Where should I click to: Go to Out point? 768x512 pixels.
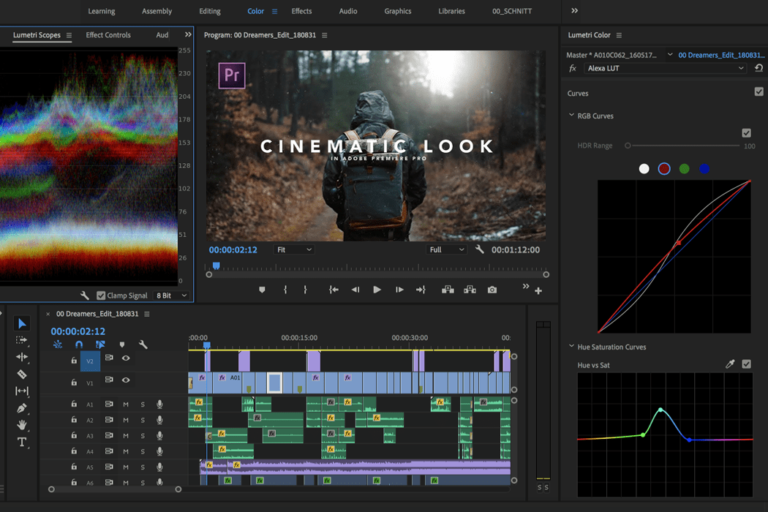click(421, 290)
